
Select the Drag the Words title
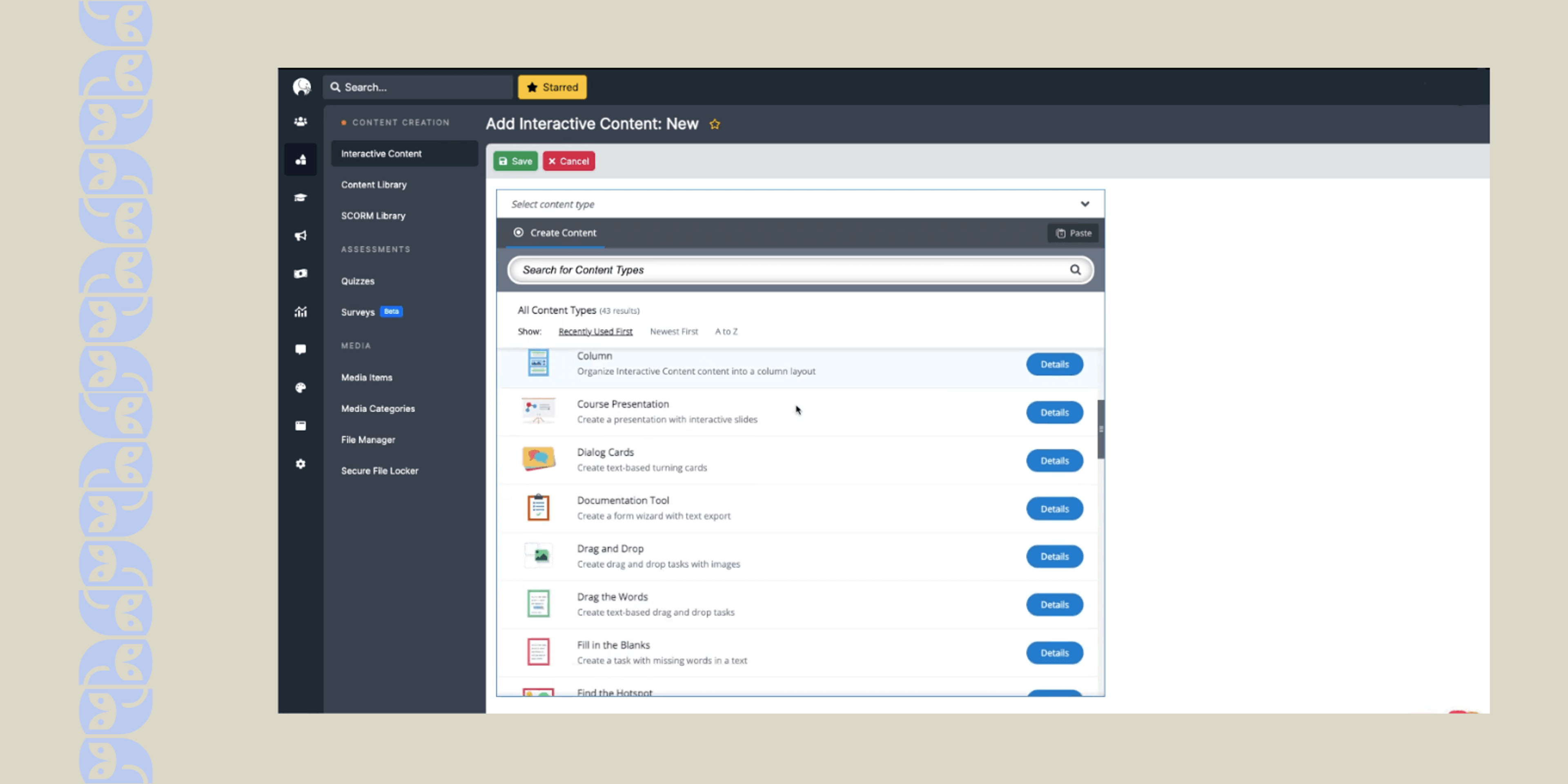(612, 597)
